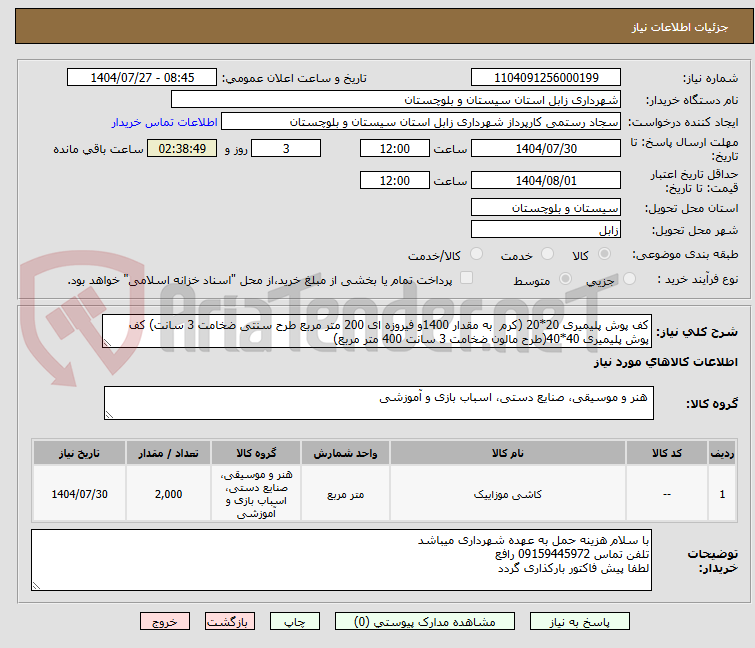Image resolution: width=755 pixels, height=648 pixels.
Task: Toggle the اسناد خزانه اسلامی payment checkbox
Action: 466,279
